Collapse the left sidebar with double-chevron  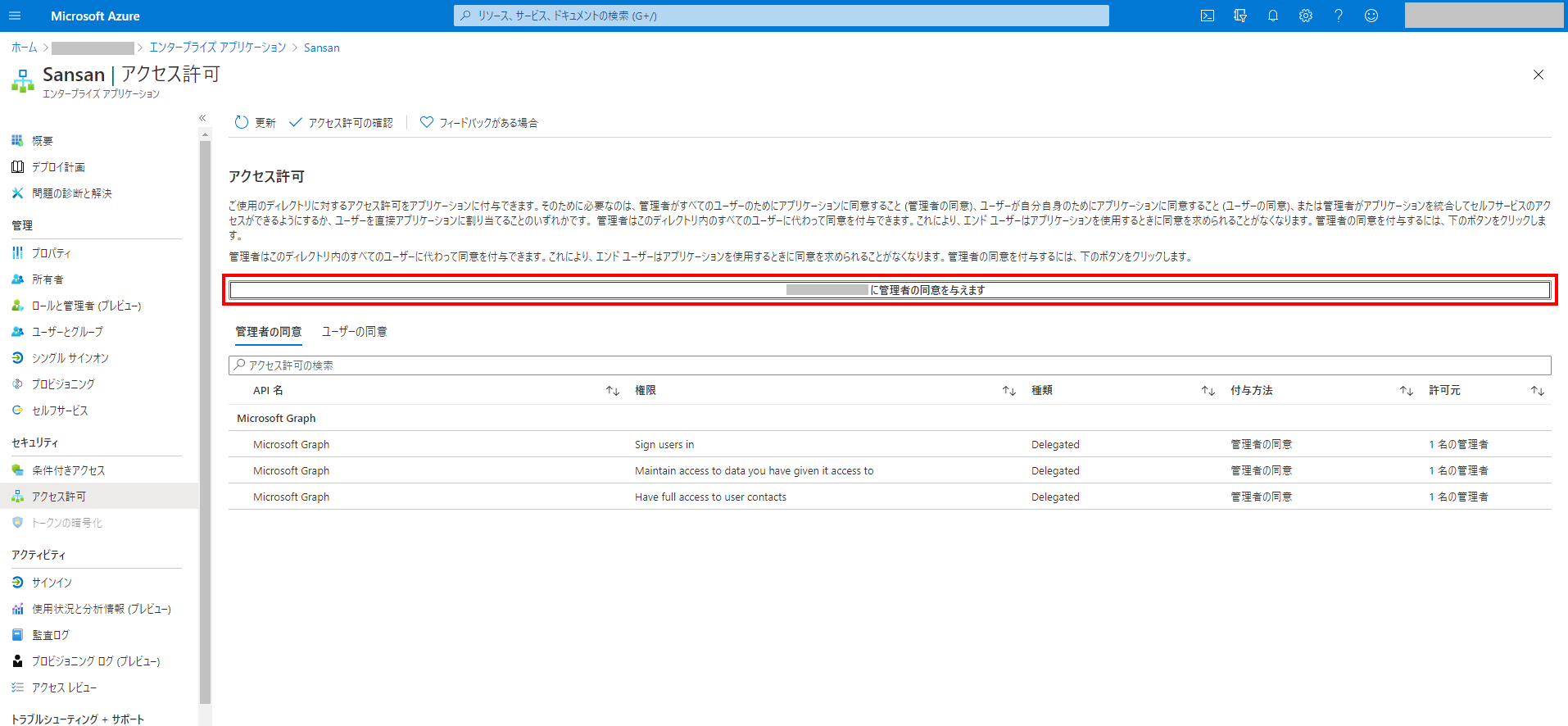point(202,118)
